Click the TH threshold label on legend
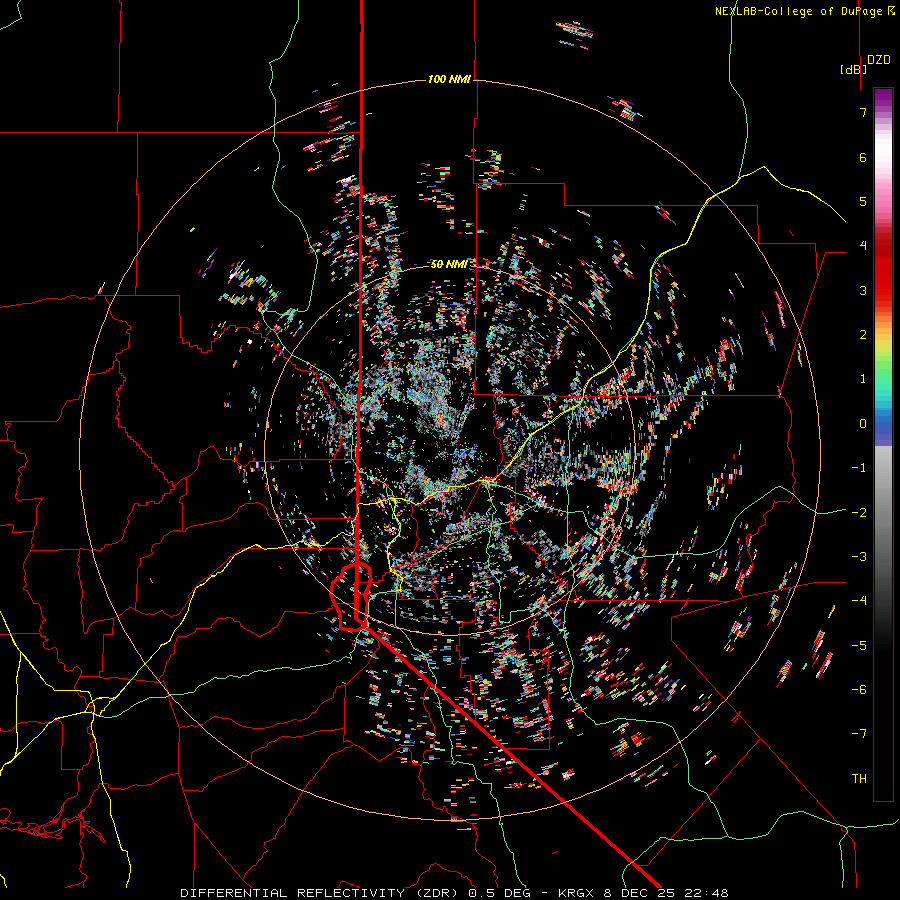Viewport: 900px width, 900px height. [x=859, y=779]
